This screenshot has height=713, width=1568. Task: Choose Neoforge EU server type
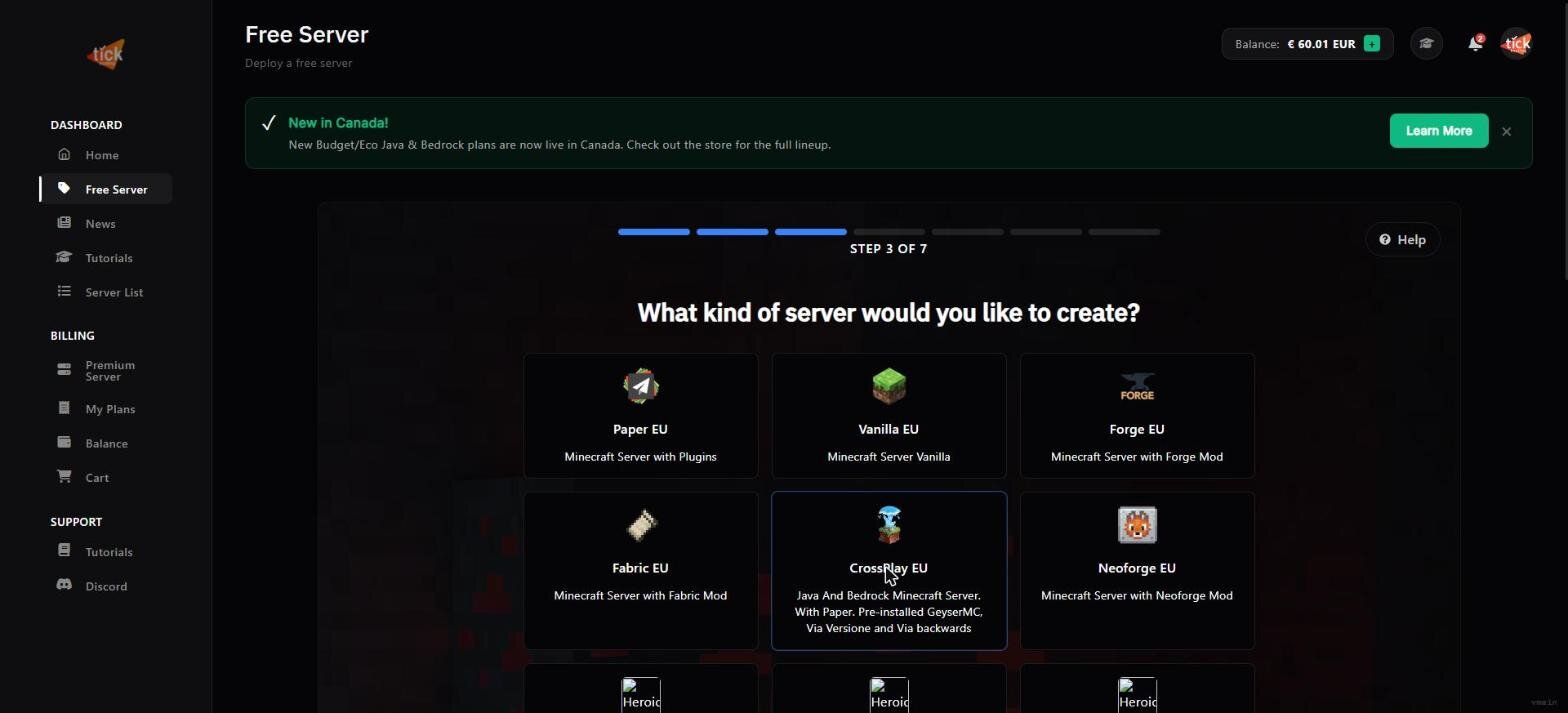(x=1137, y=570)
